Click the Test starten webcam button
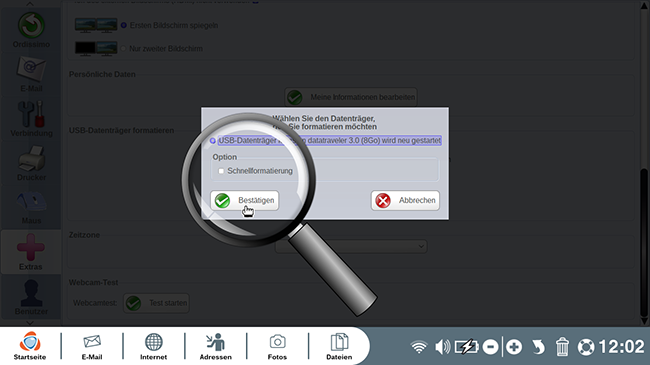The width and height of the screenshot is (650, 365). point(156,303)
